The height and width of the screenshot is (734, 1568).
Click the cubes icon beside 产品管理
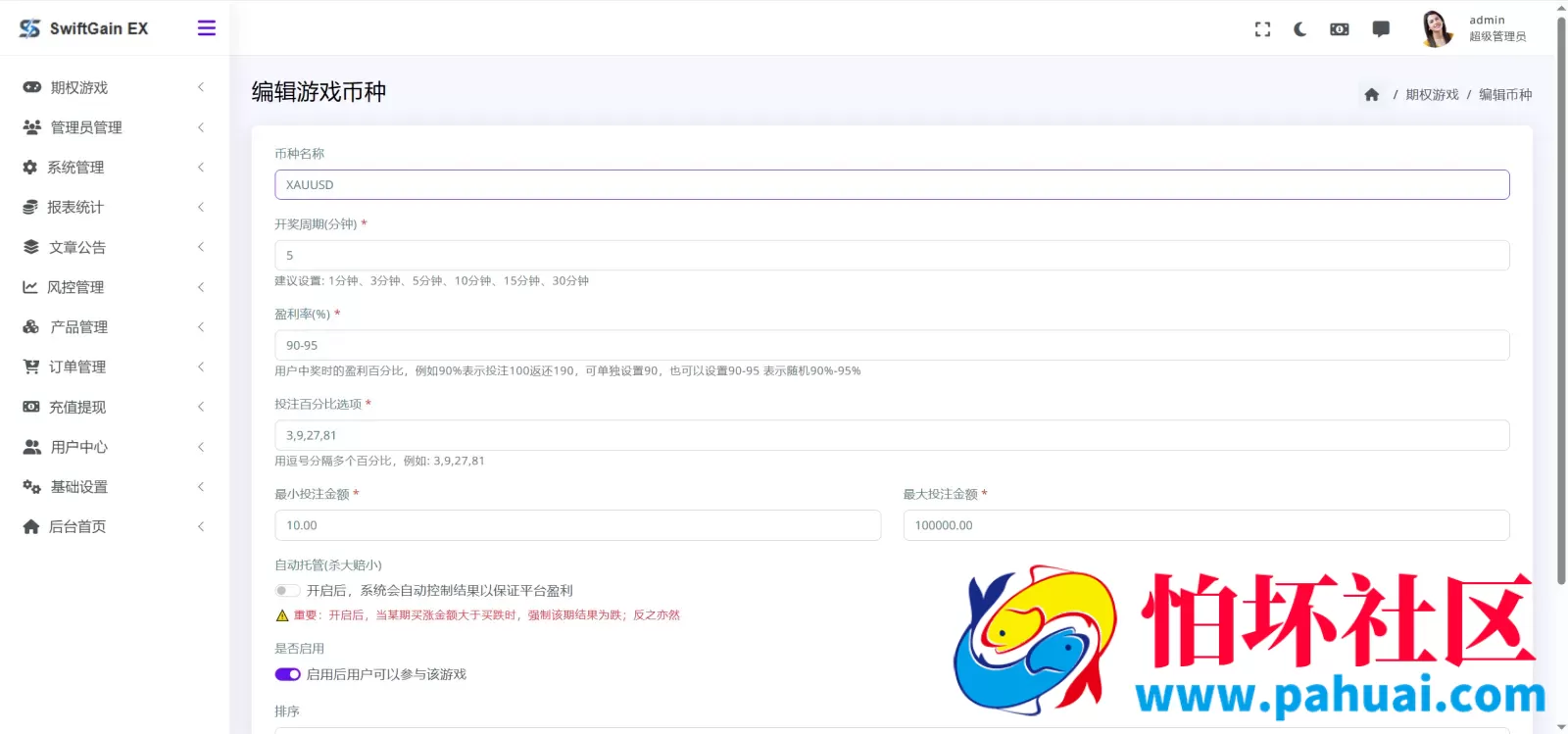31,327
